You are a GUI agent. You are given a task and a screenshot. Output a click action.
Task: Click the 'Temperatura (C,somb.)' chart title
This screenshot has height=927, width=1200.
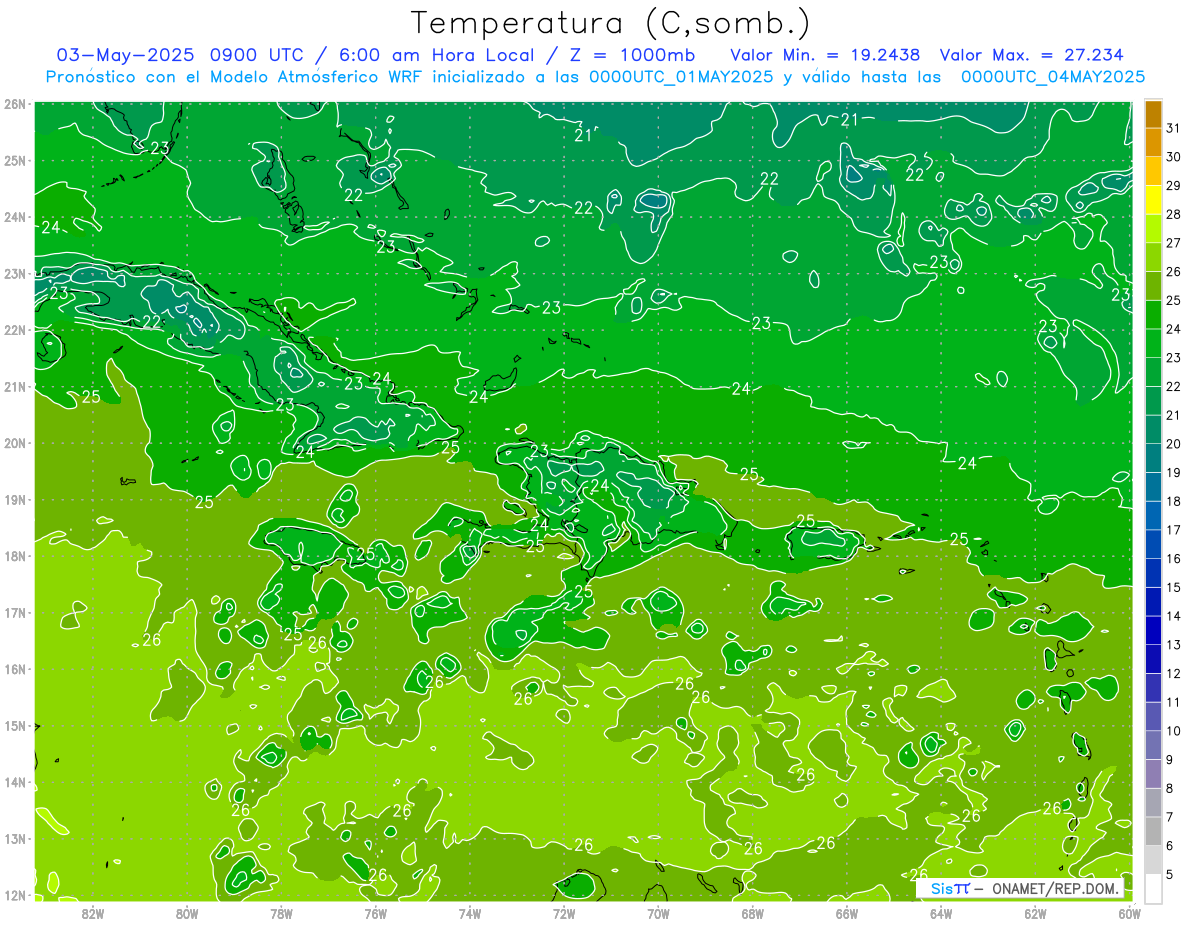tap(610, 23)
